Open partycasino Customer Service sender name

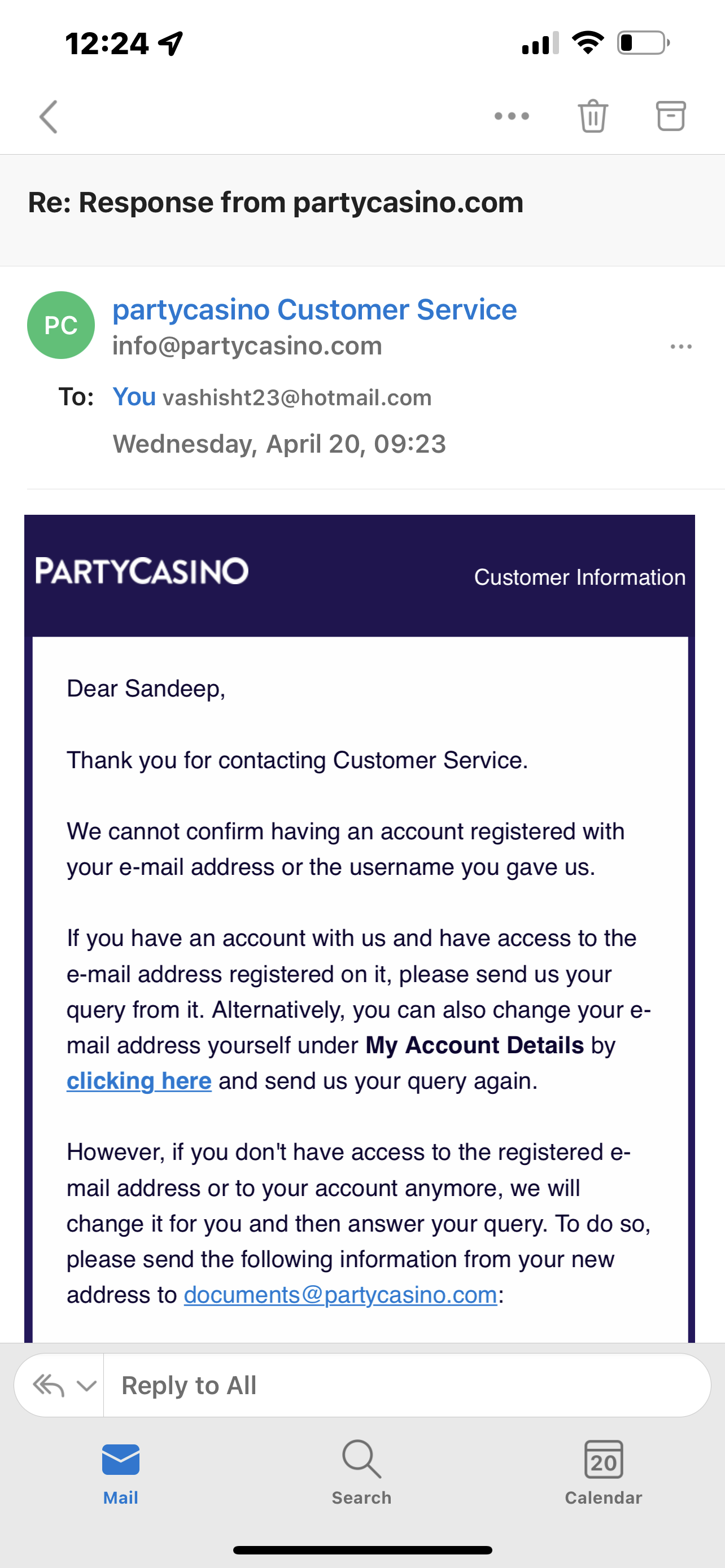point(314,309)
